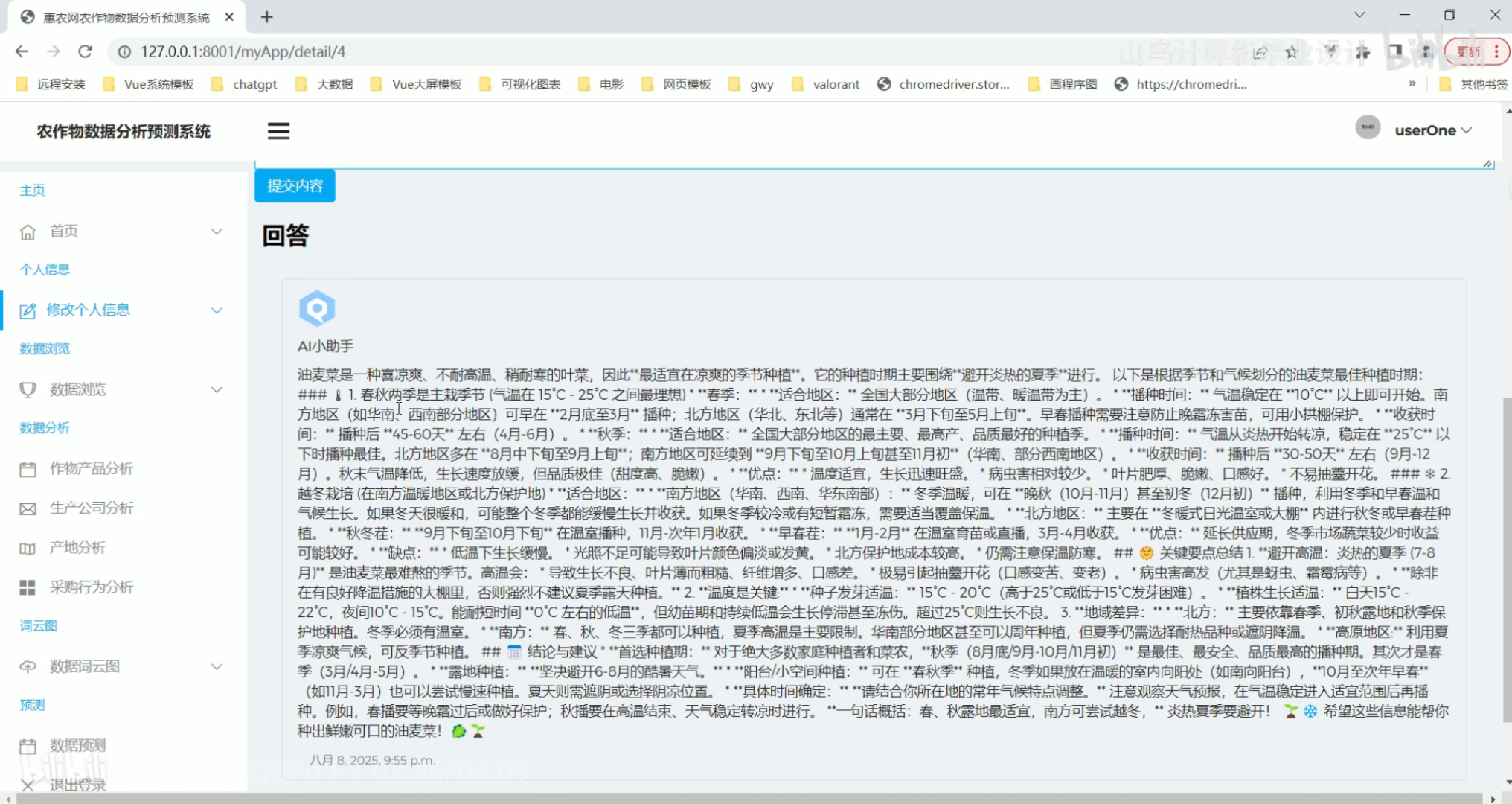The width and height of the screenshot is (1512, 804).
Task: Open 作物产品分析 calendar icon item
Action: point(28,469)
